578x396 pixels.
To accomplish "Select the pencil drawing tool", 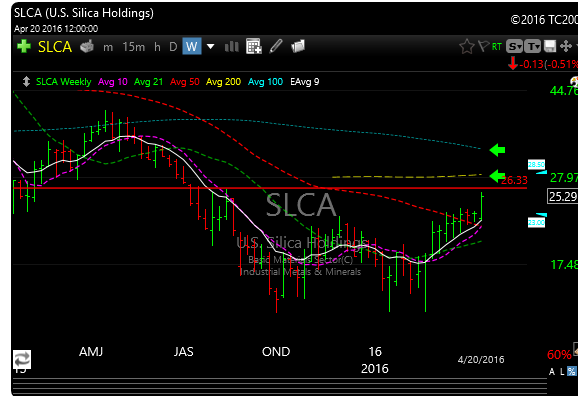I will tap(276, 46).
